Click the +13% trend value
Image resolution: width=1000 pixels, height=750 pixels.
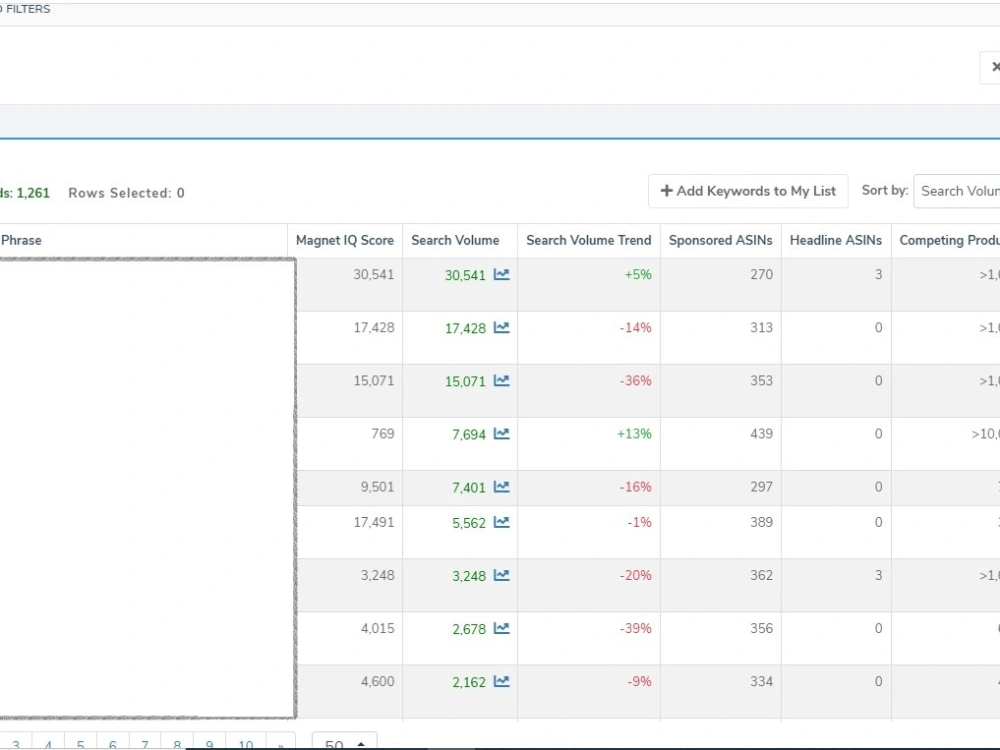634,434
